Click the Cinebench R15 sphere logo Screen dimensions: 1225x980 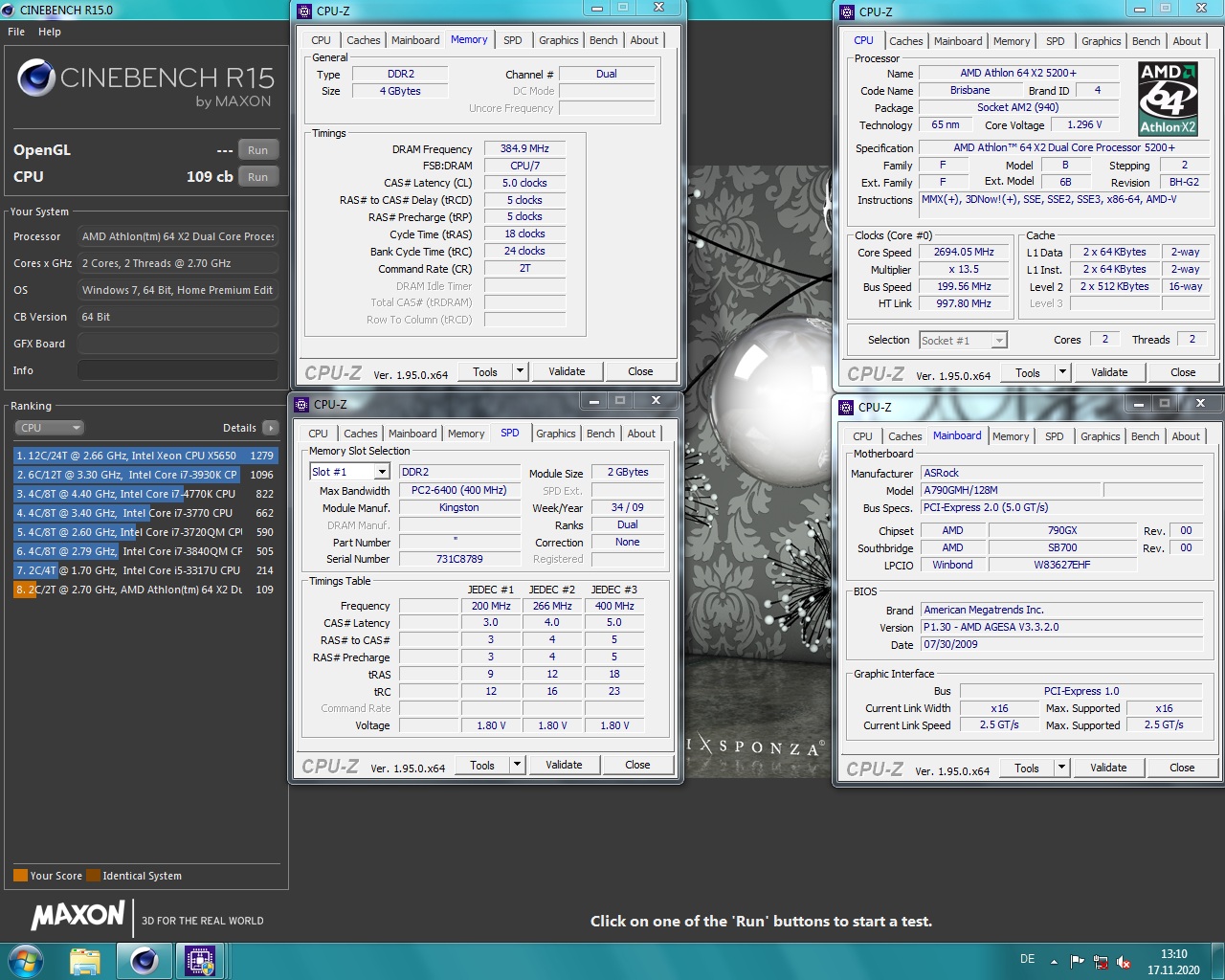click(x=36, y=78)
